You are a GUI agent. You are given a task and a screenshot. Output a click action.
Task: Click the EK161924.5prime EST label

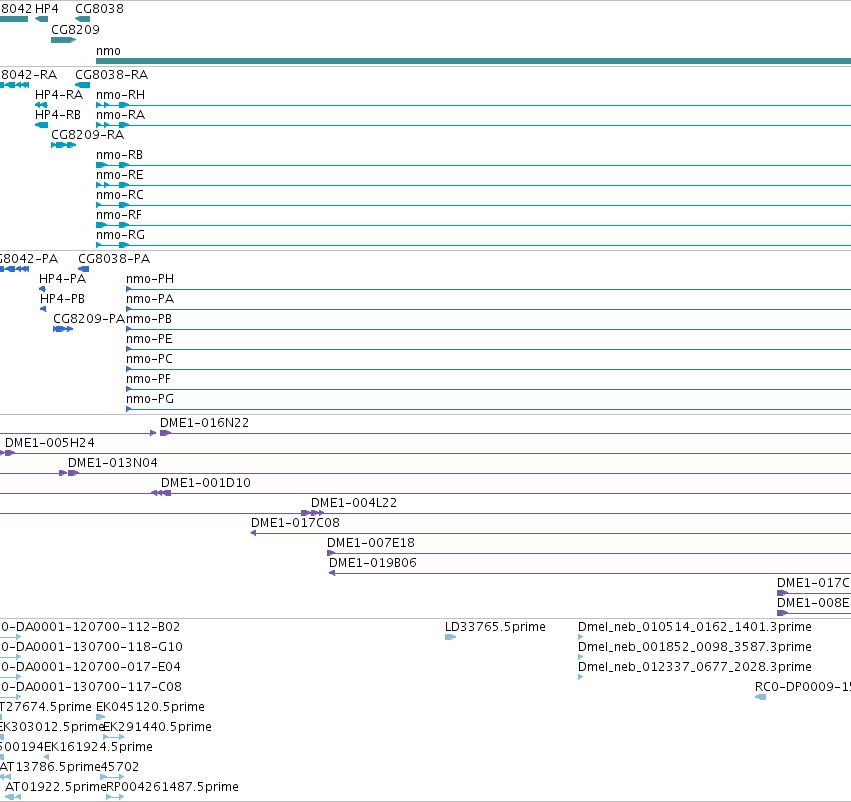[98, 747]
